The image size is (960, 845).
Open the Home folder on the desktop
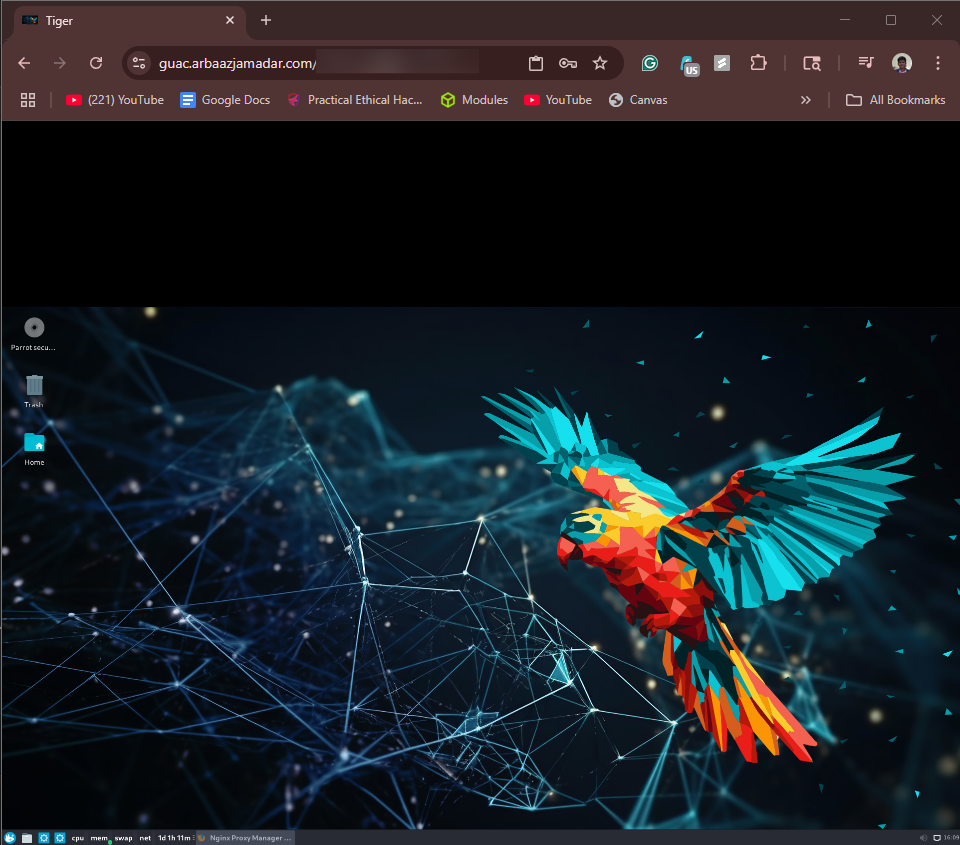pyautogui.click(x=34, y=443)
